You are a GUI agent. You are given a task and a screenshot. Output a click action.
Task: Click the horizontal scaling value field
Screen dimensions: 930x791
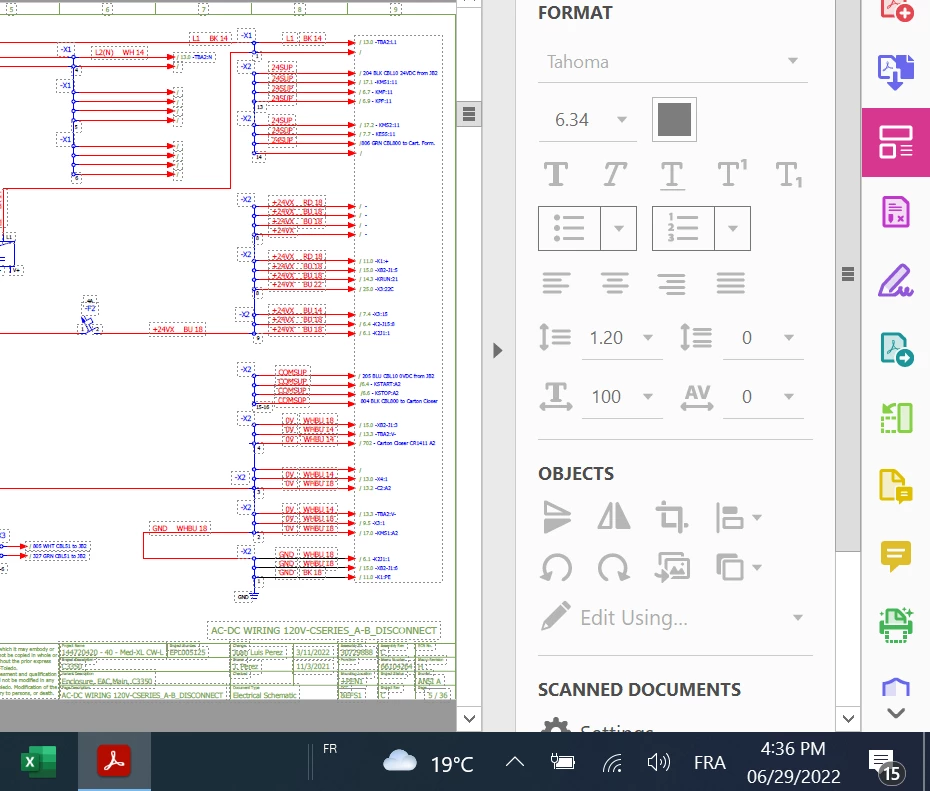(x=607, y=397)
